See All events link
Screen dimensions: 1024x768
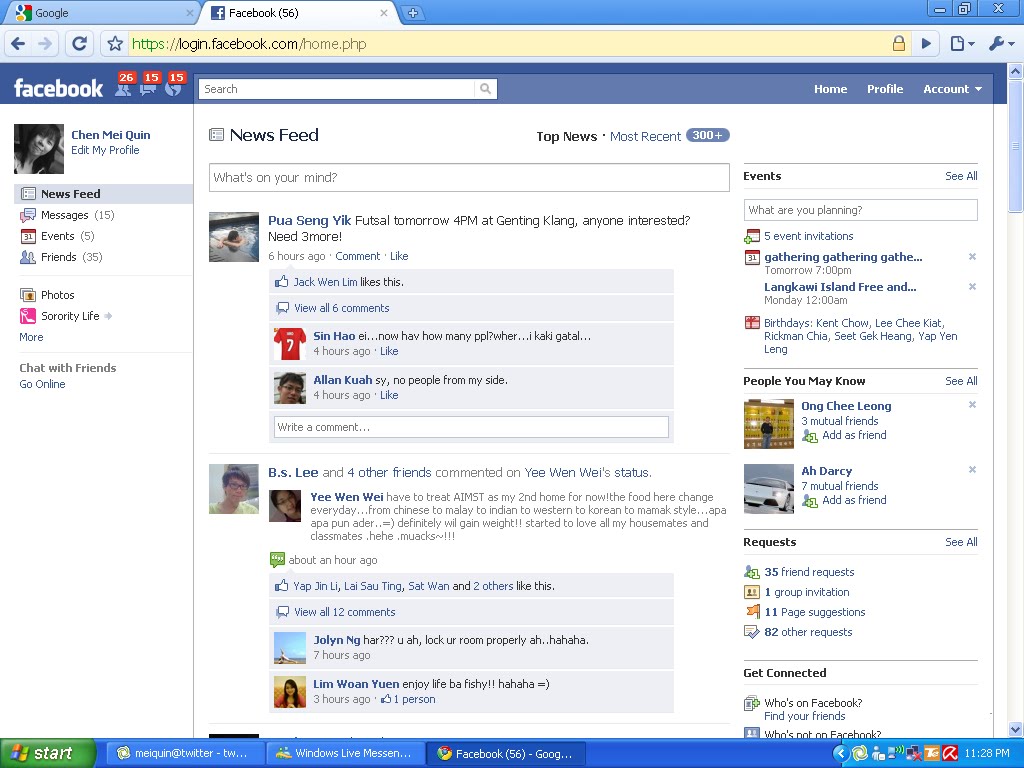(961, 176)
